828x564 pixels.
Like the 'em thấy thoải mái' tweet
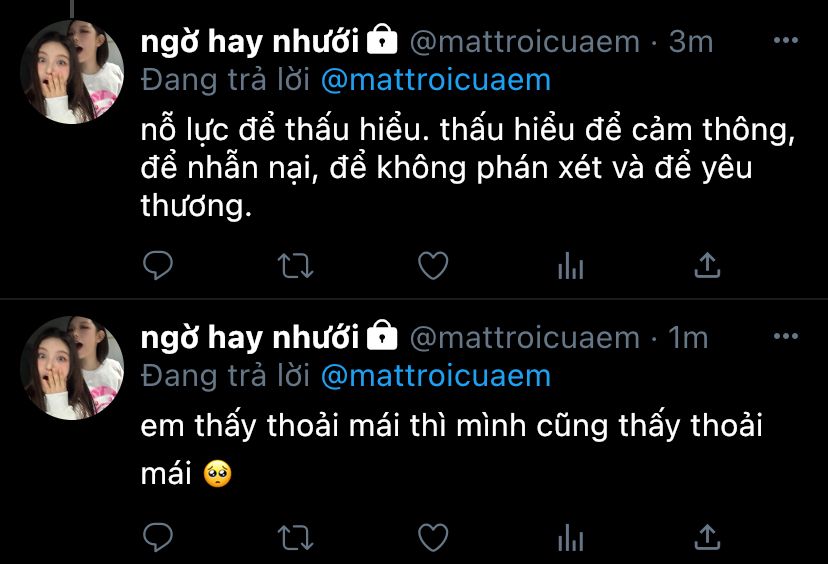(x=433, y=537)
